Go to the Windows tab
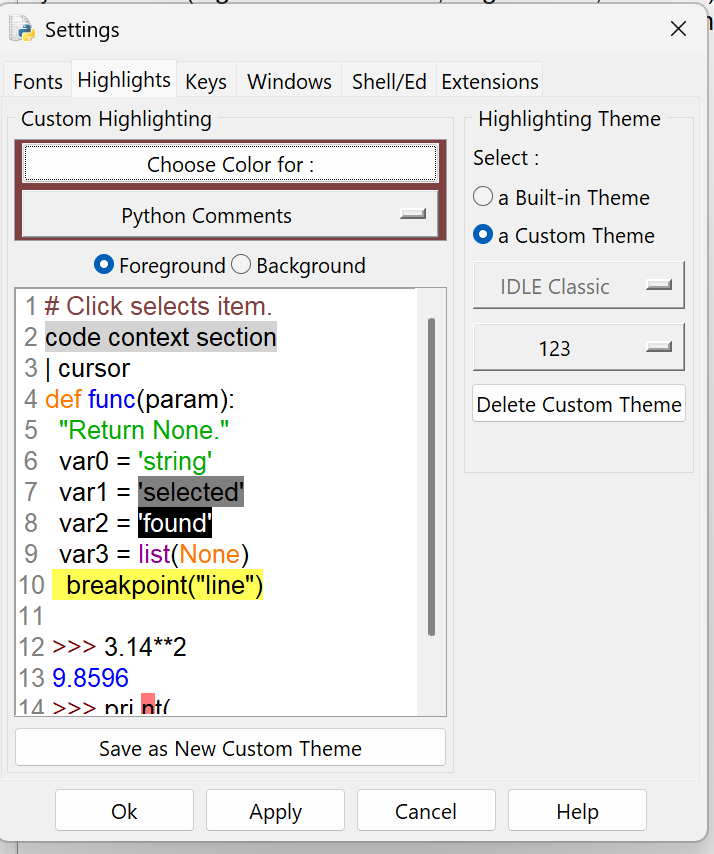 pyautogui.click(x=289, y=82)
